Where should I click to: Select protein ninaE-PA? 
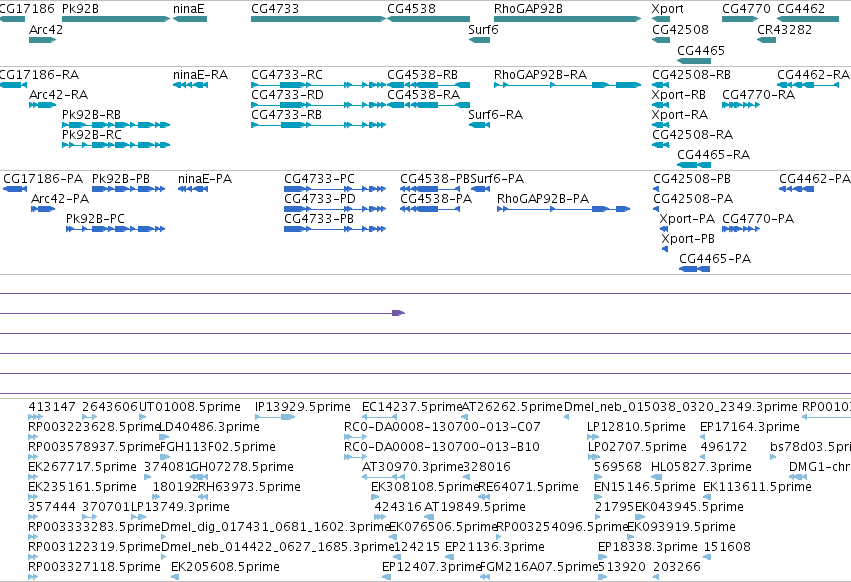click(193, 189)
